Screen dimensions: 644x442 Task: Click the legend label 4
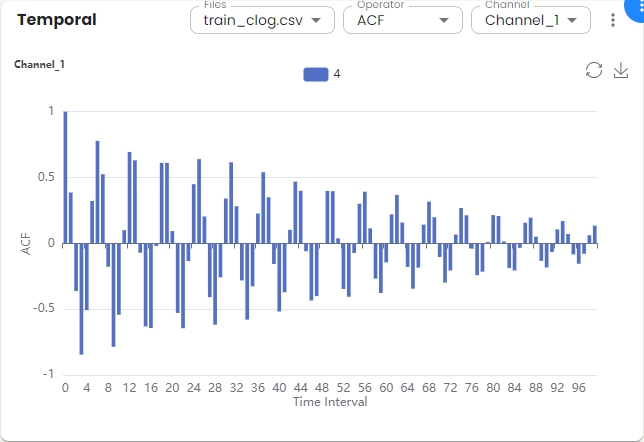point(337,74)
